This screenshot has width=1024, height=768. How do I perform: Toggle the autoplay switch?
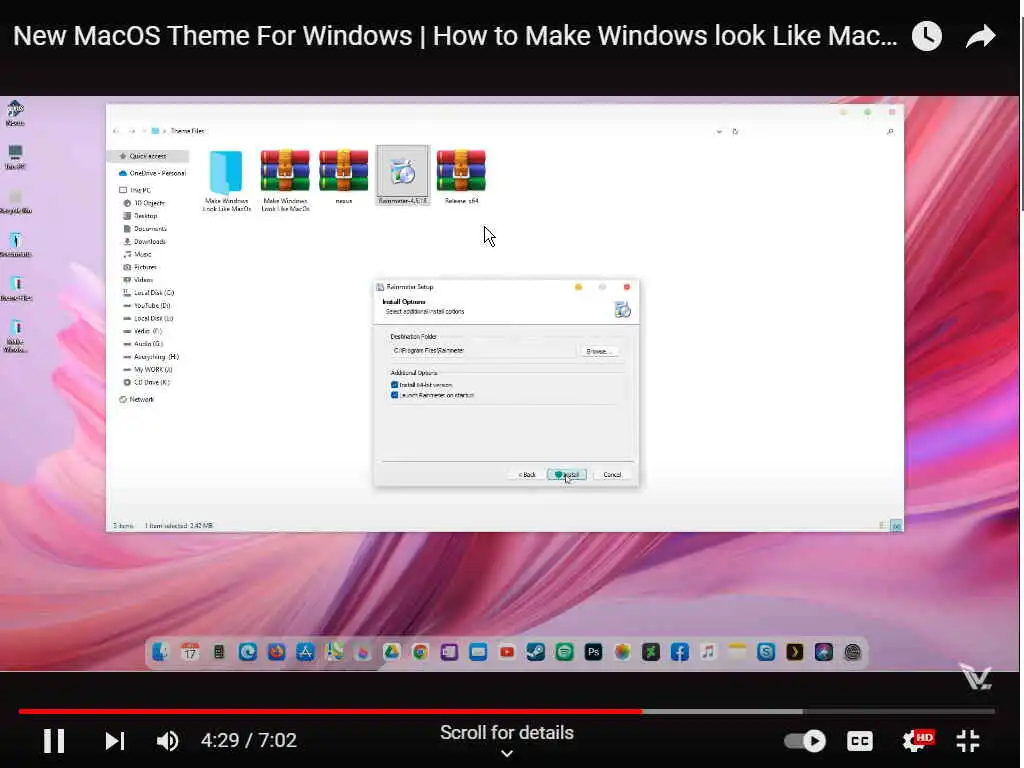click(805, 741)
